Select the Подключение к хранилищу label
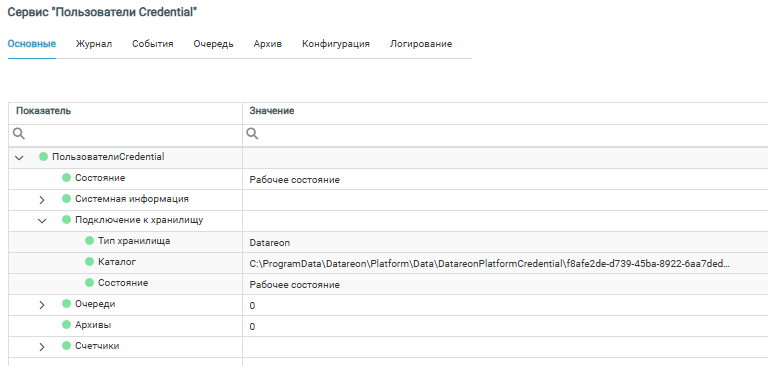 (139, 220)
